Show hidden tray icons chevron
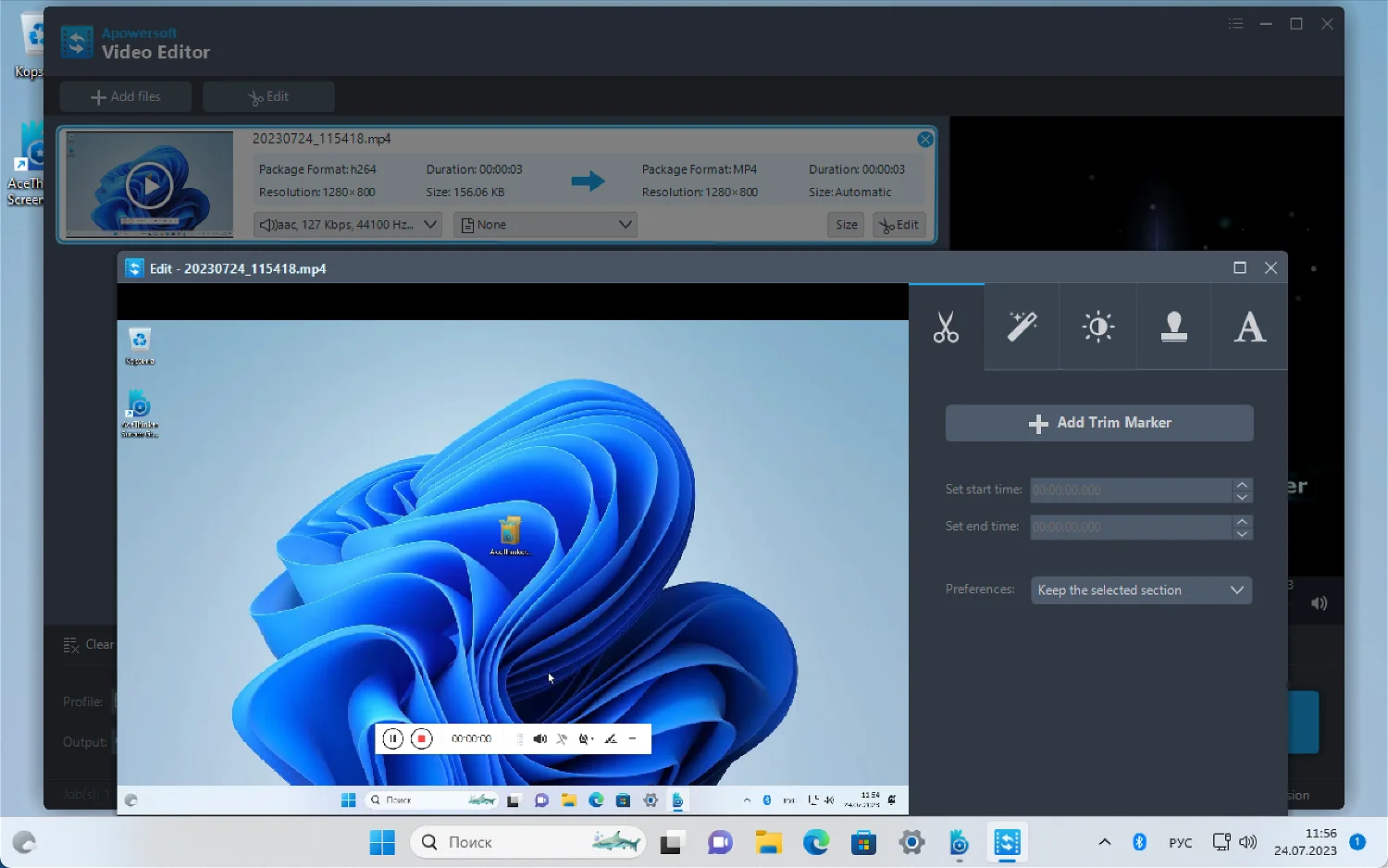 coord(1105,842)
